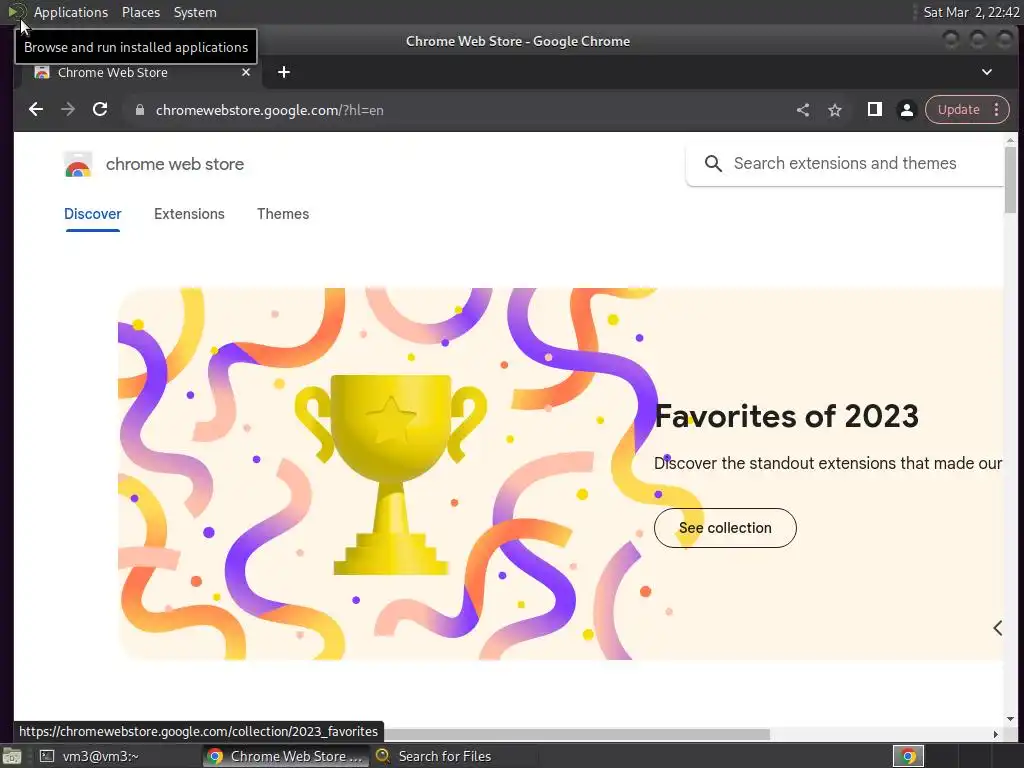Bookmark this page with star icon
This screenshot has width=1024, height=768.
coord(835,110)
